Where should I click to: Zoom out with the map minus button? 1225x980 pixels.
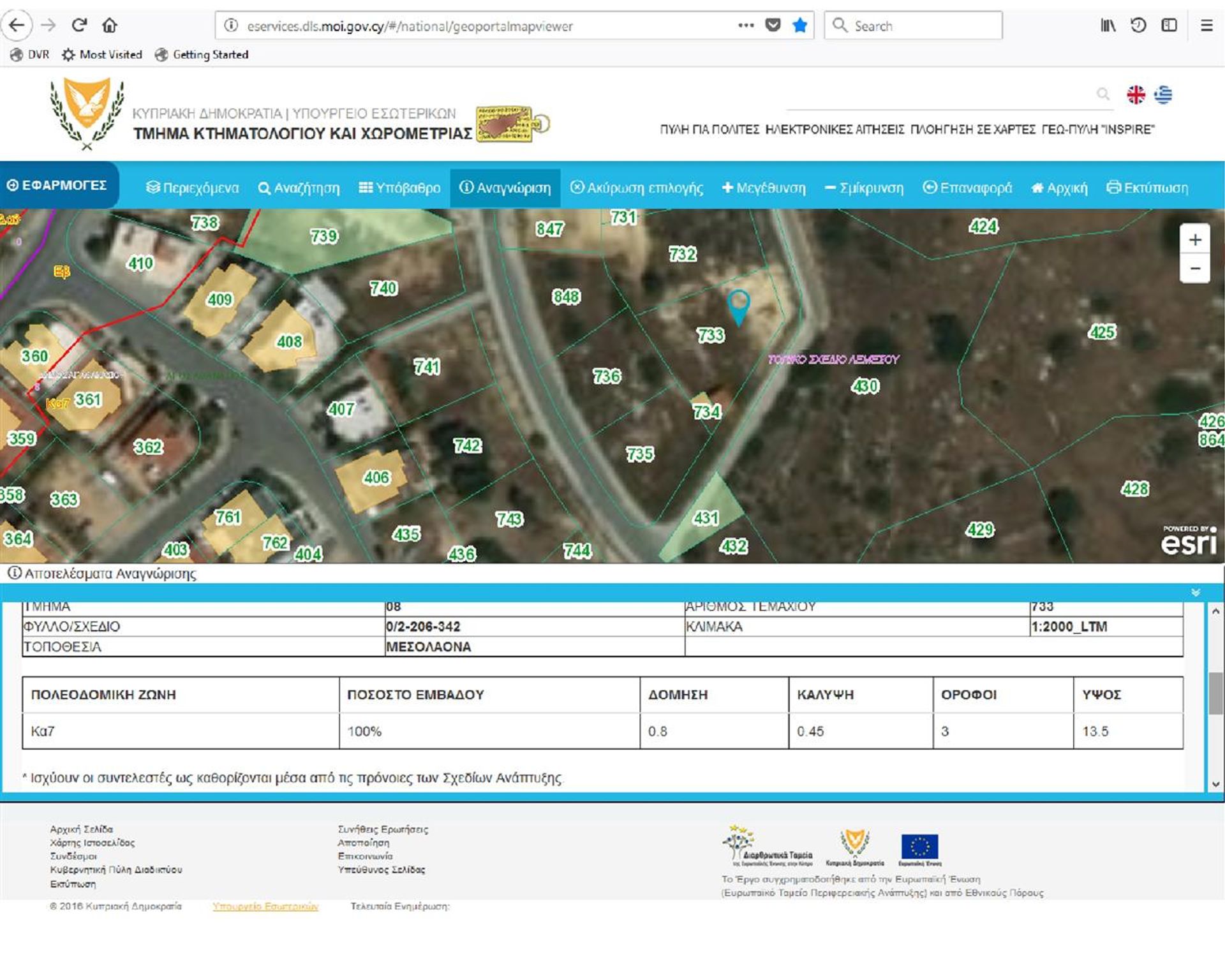(x=1195, y=269)
